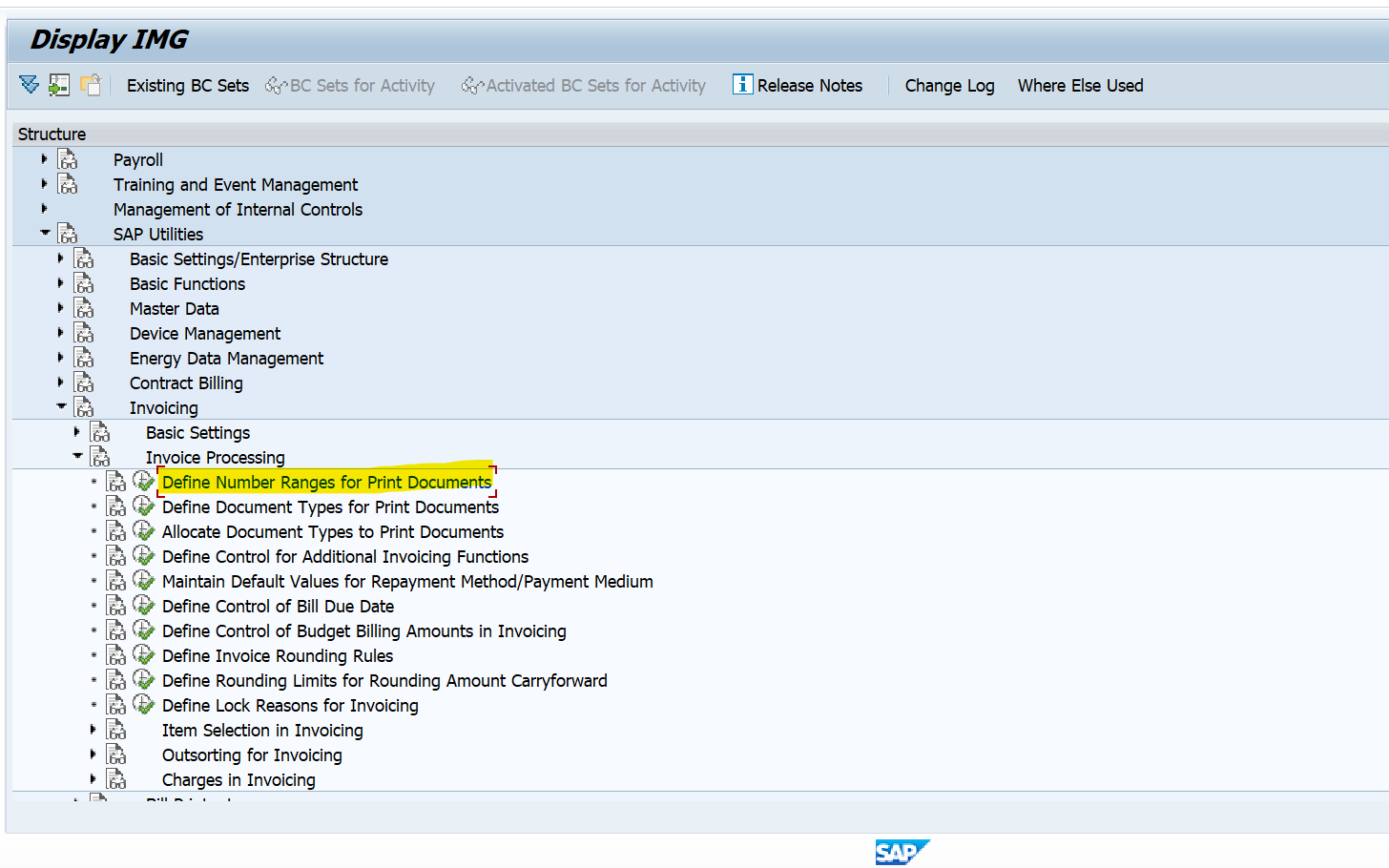The width and height of the screenshot is (1389, 868).
Task: Expand the Basic Settings node under Invoicing
Action: (76, 431)
